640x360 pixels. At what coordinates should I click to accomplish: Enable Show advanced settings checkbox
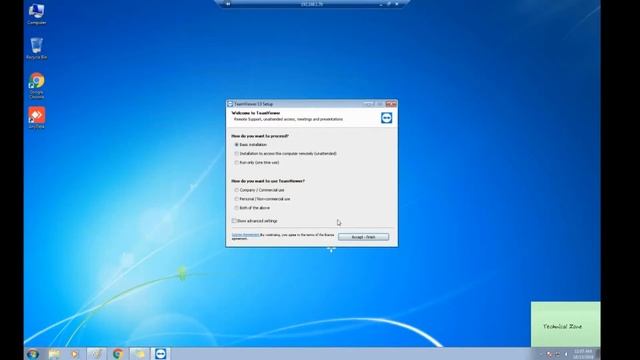click(234, 221)
